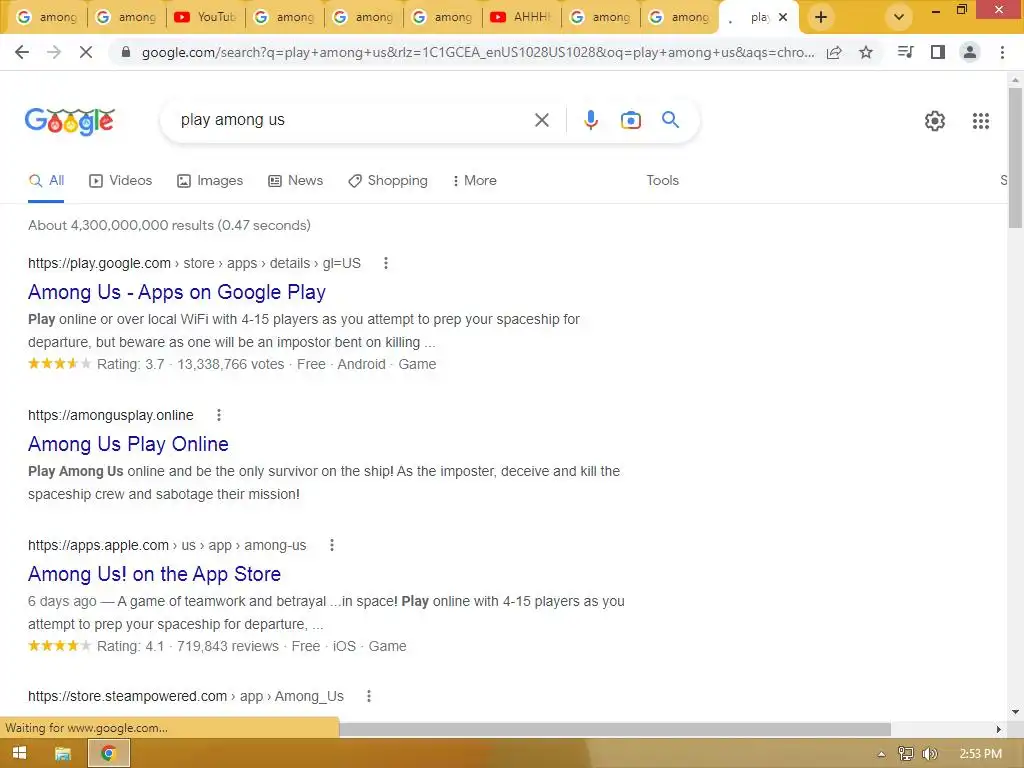Open options dots next to apps.apple.com result
This screenshot has height=768, width=1024.
point(332,545)
